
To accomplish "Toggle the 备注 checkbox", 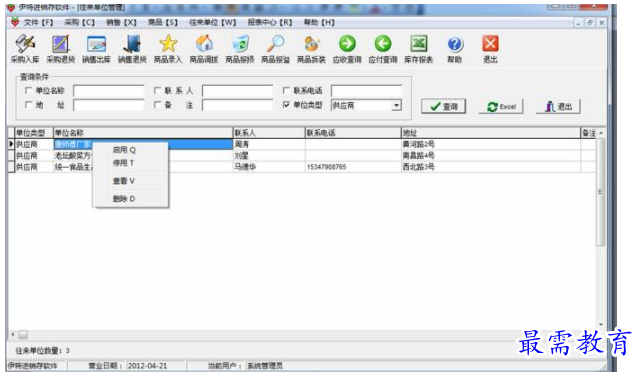I will coord(157,105).
